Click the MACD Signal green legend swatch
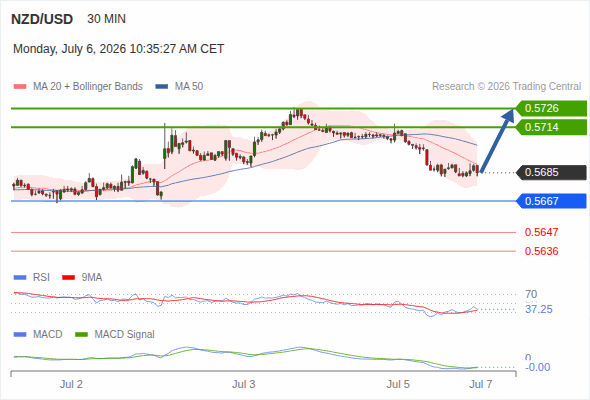The width and height of the screenshot is (590, 400). (81, 335)
